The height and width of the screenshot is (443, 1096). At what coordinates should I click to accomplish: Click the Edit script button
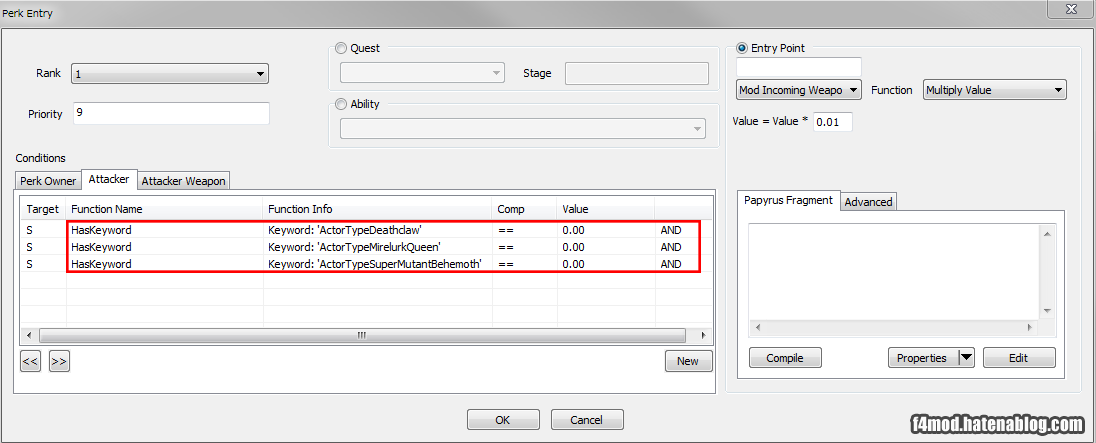(x=1019, y=358)
